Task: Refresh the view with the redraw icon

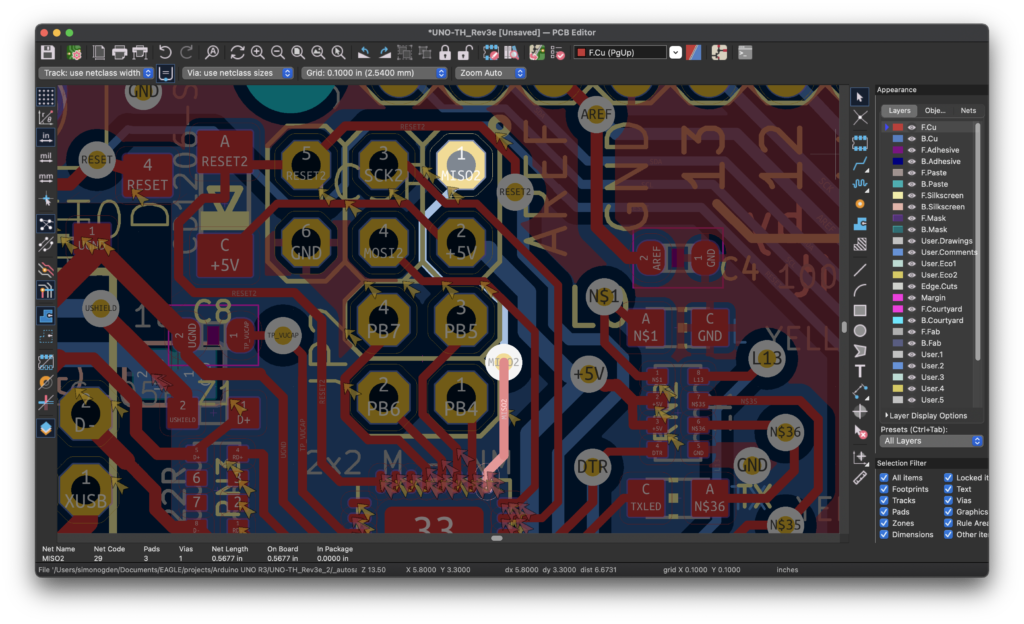Action: pos(238,53)
